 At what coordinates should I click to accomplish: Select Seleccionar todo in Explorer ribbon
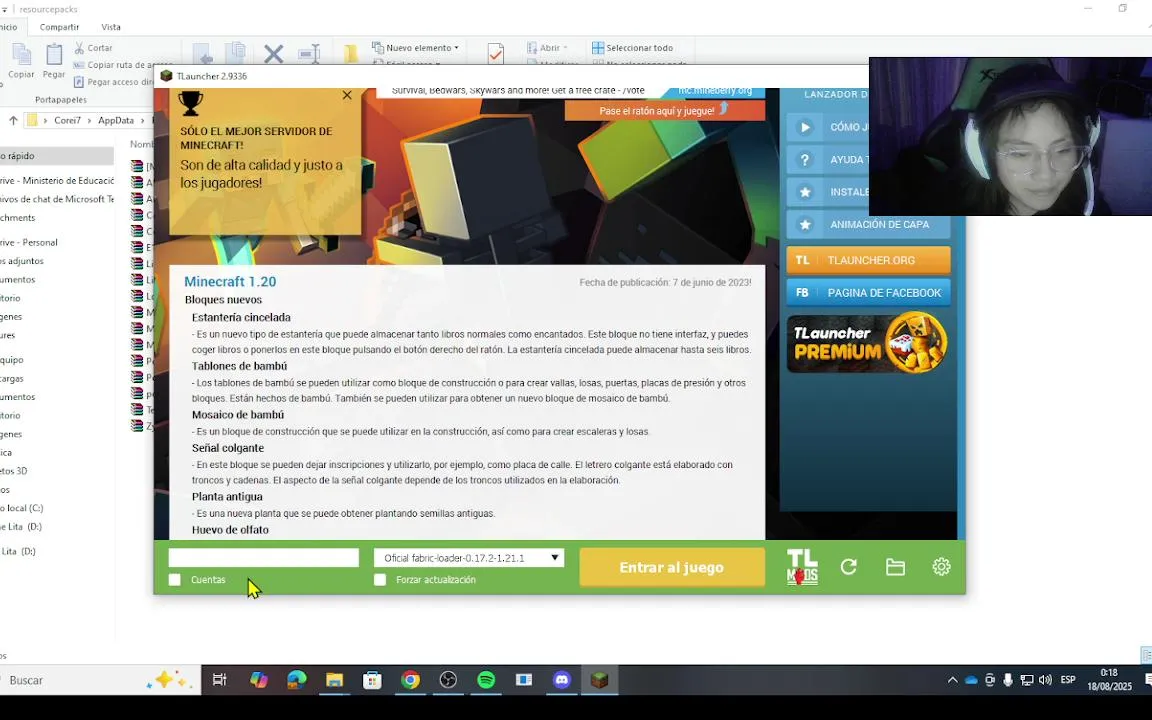coord(633,48)
